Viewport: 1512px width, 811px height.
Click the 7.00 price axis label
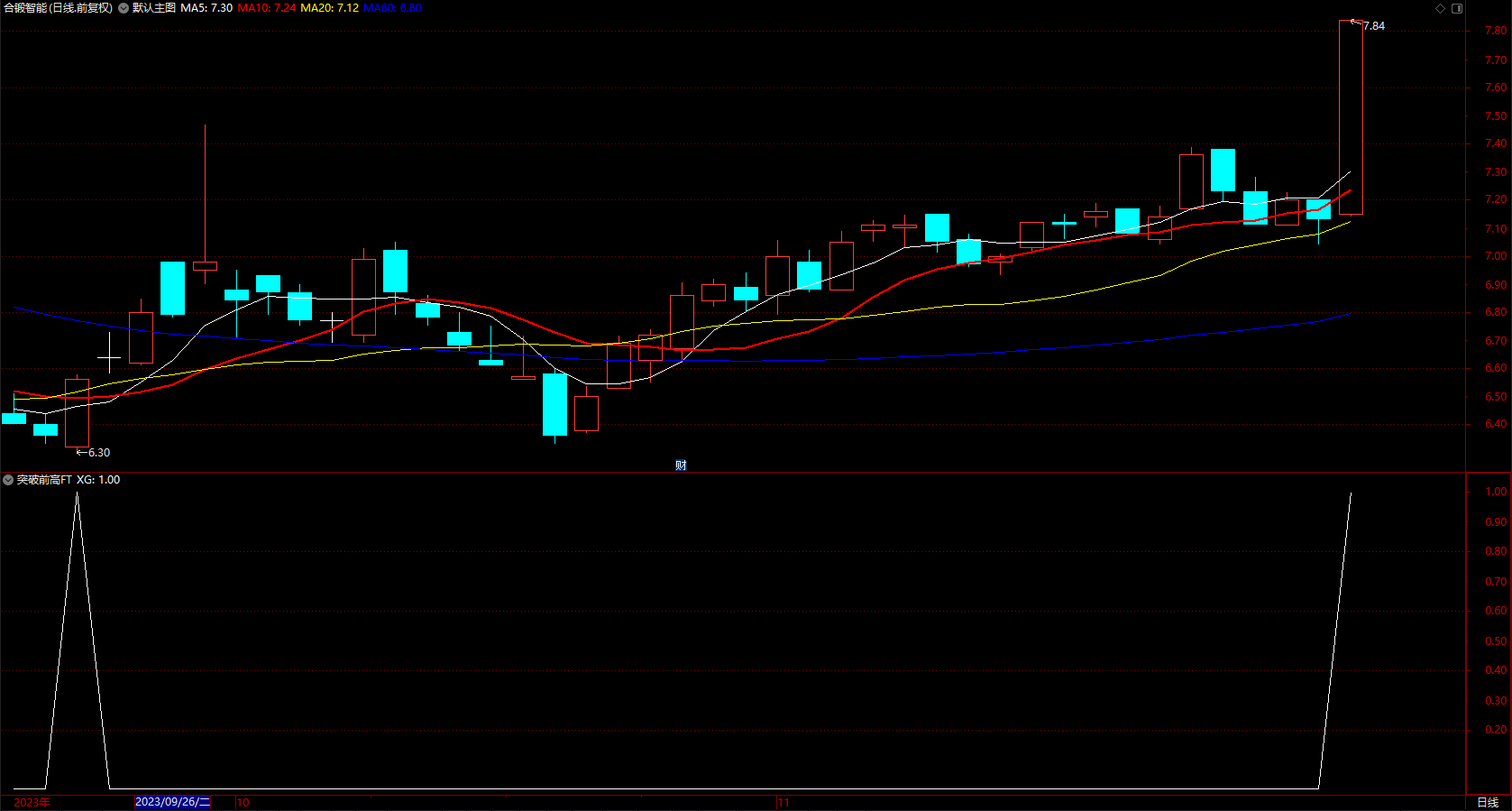(1496, 256)
